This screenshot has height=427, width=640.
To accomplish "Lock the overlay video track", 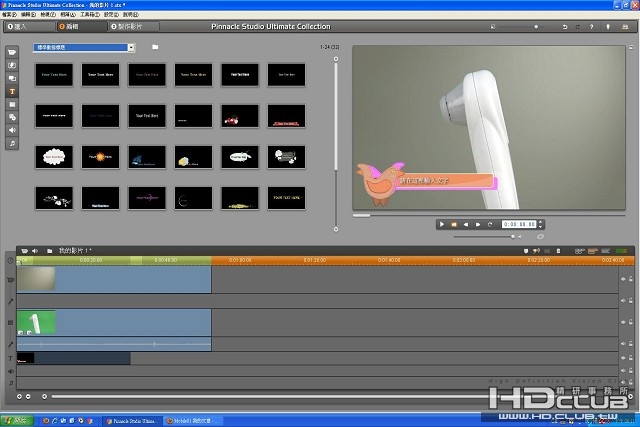I will tap(631, 322).
